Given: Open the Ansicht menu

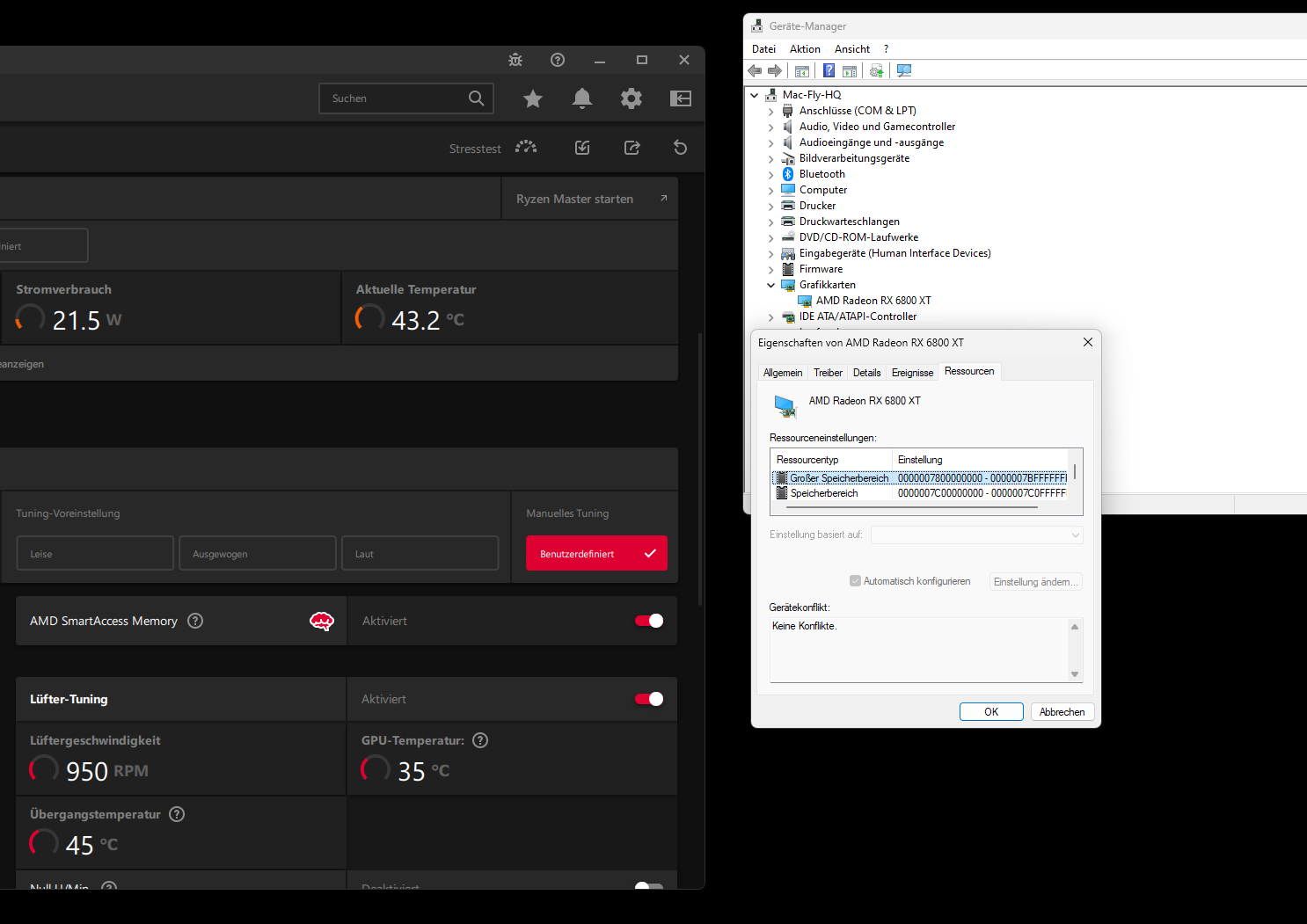Looking at the screenshot, I should click(x=852, y=49).
